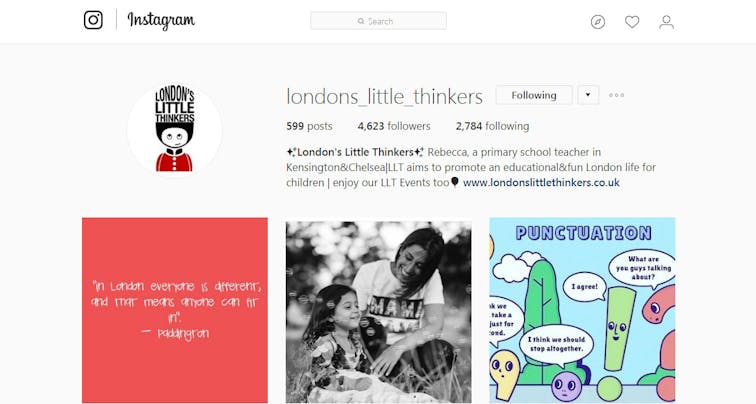Click the London's Little Thinkers bio name

point(355,152)
